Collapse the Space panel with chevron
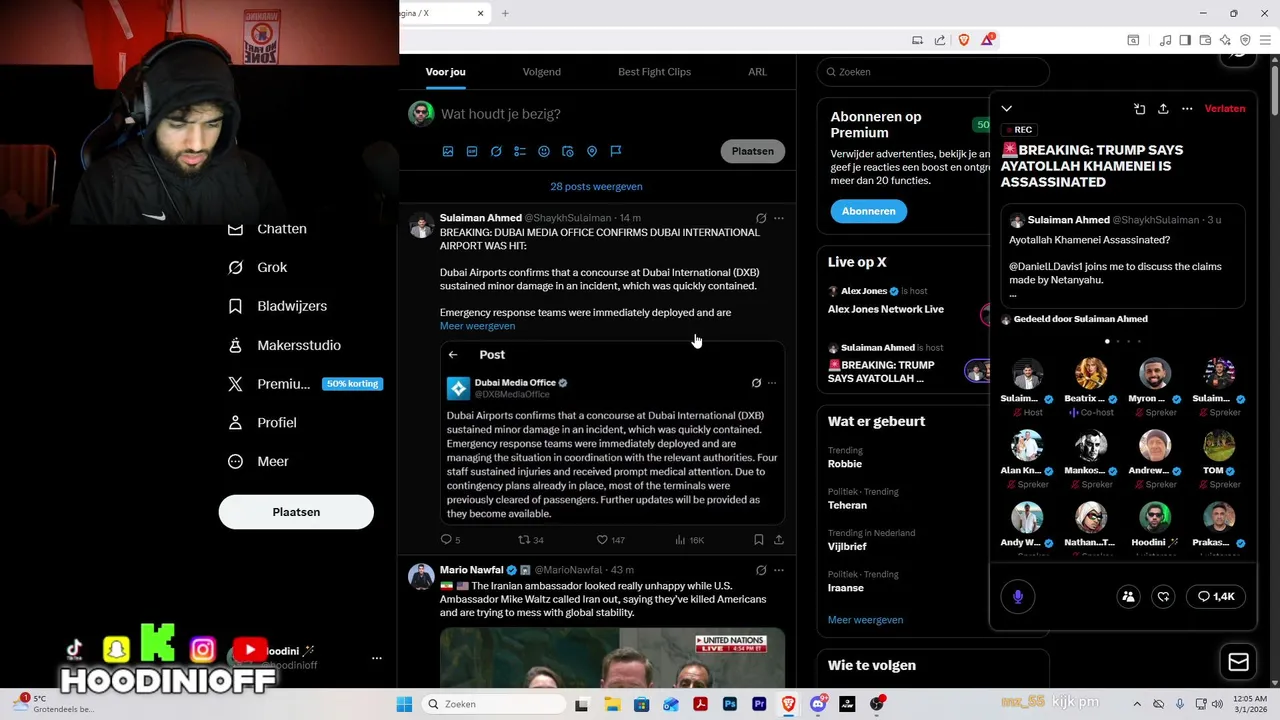 (1007, 109)
